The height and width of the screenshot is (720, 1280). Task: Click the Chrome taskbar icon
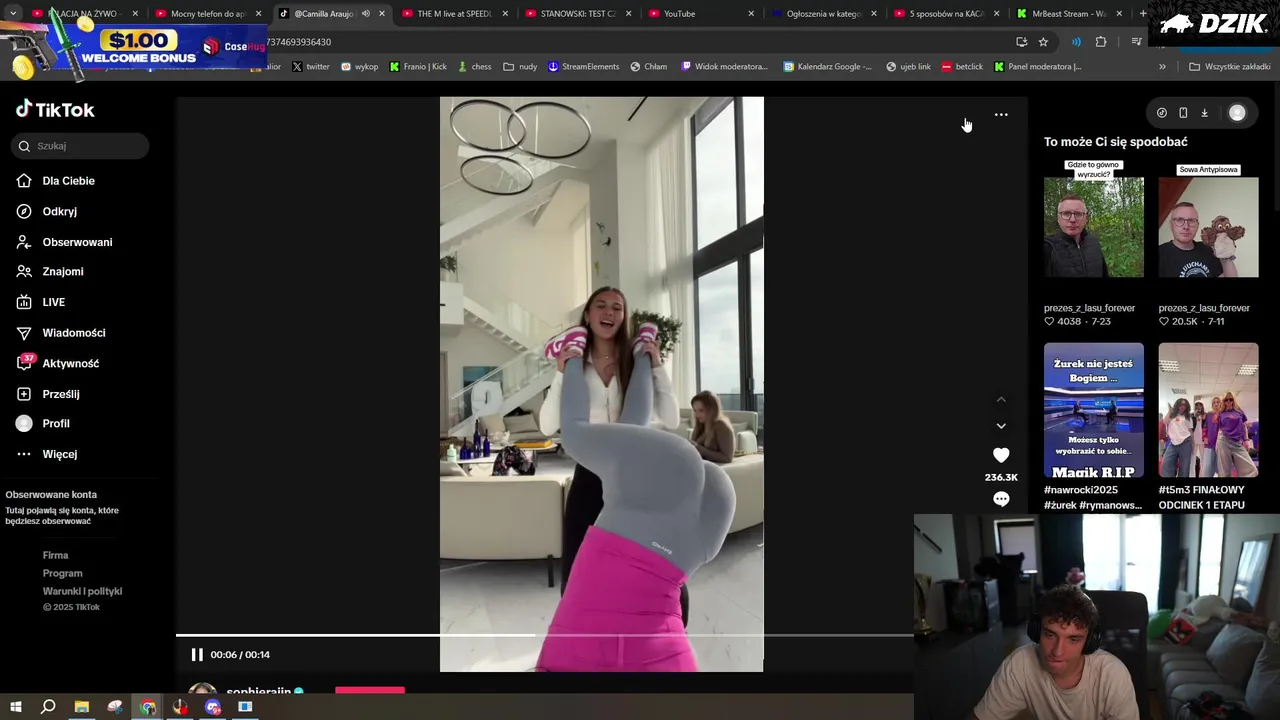tap(148, 707)
